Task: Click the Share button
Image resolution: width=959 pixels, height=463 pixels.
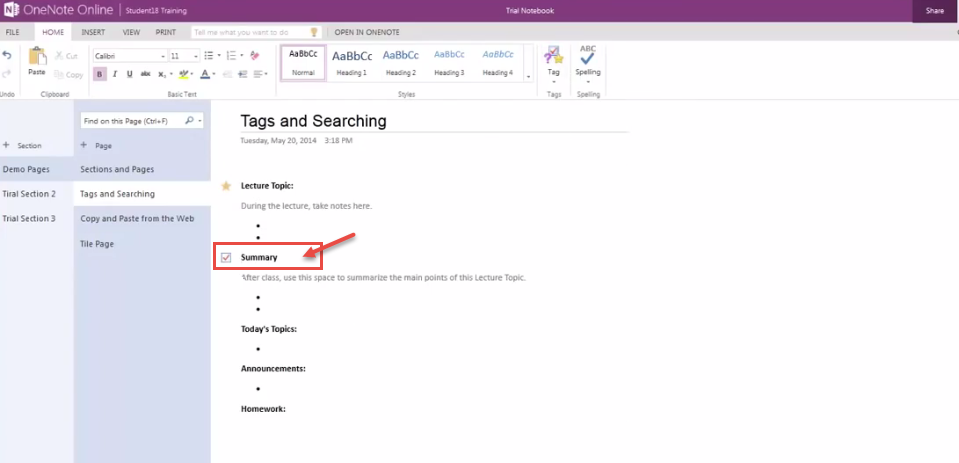Action: pos(935,11)
